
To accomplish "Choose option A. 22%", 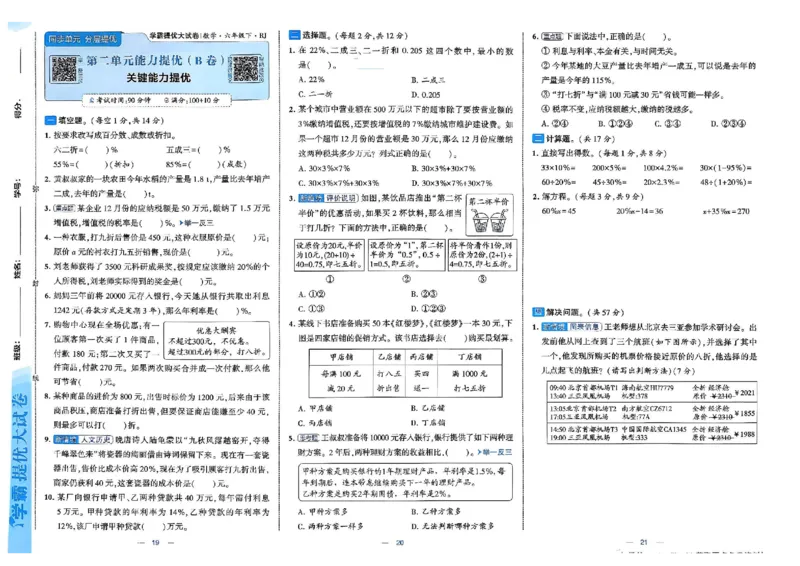I will tap(311, 80).
